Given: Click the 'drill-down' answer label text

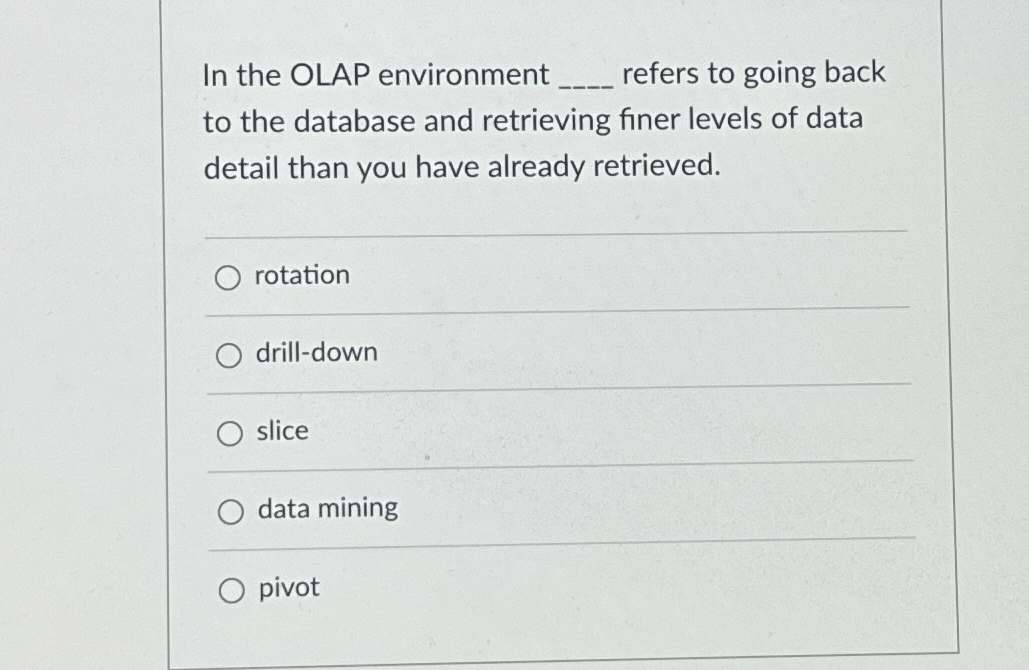Looking at the screenshot, I should (317, 352).
